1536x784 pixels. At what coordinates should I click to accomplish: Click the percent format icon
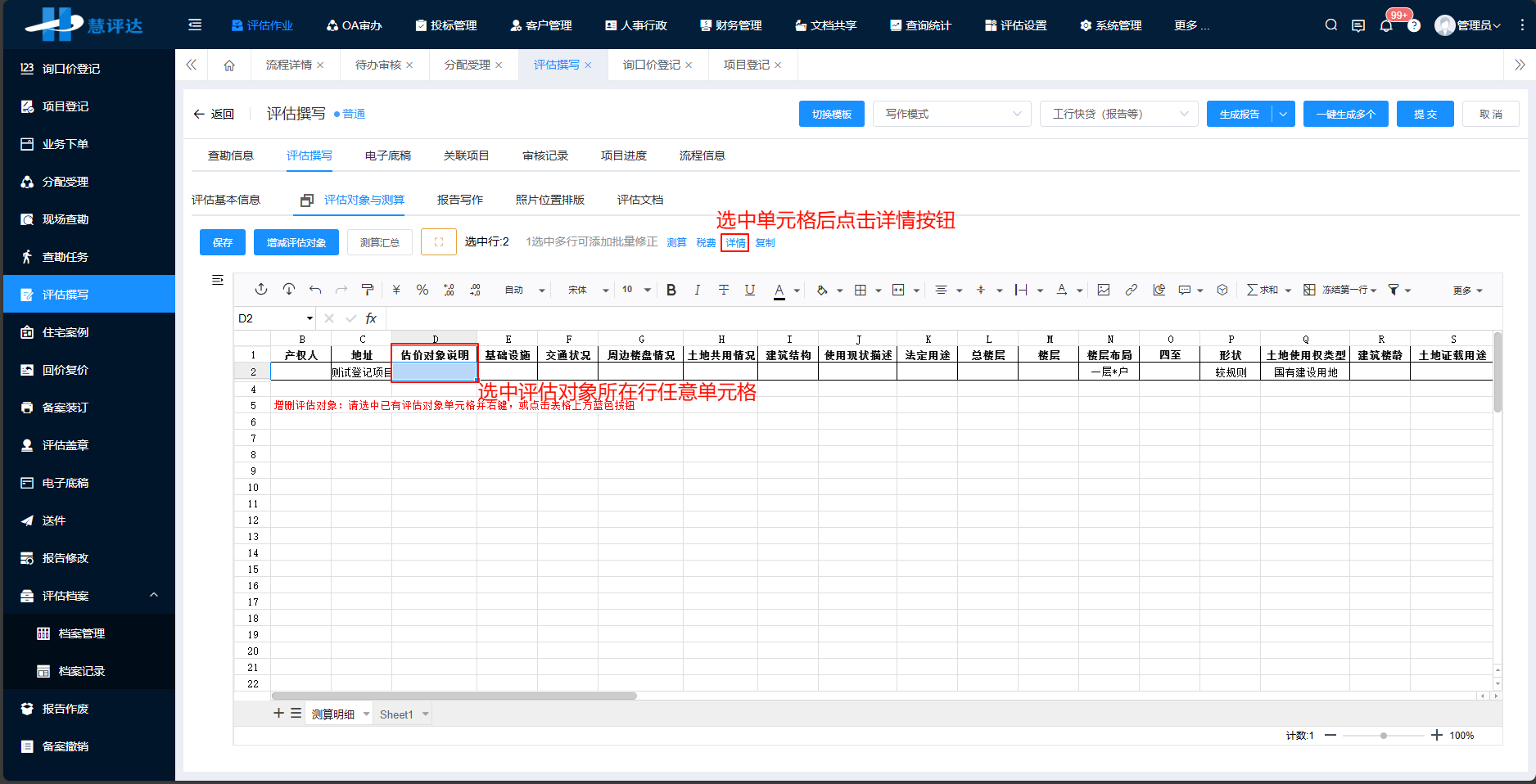click(x=422, y=290)
